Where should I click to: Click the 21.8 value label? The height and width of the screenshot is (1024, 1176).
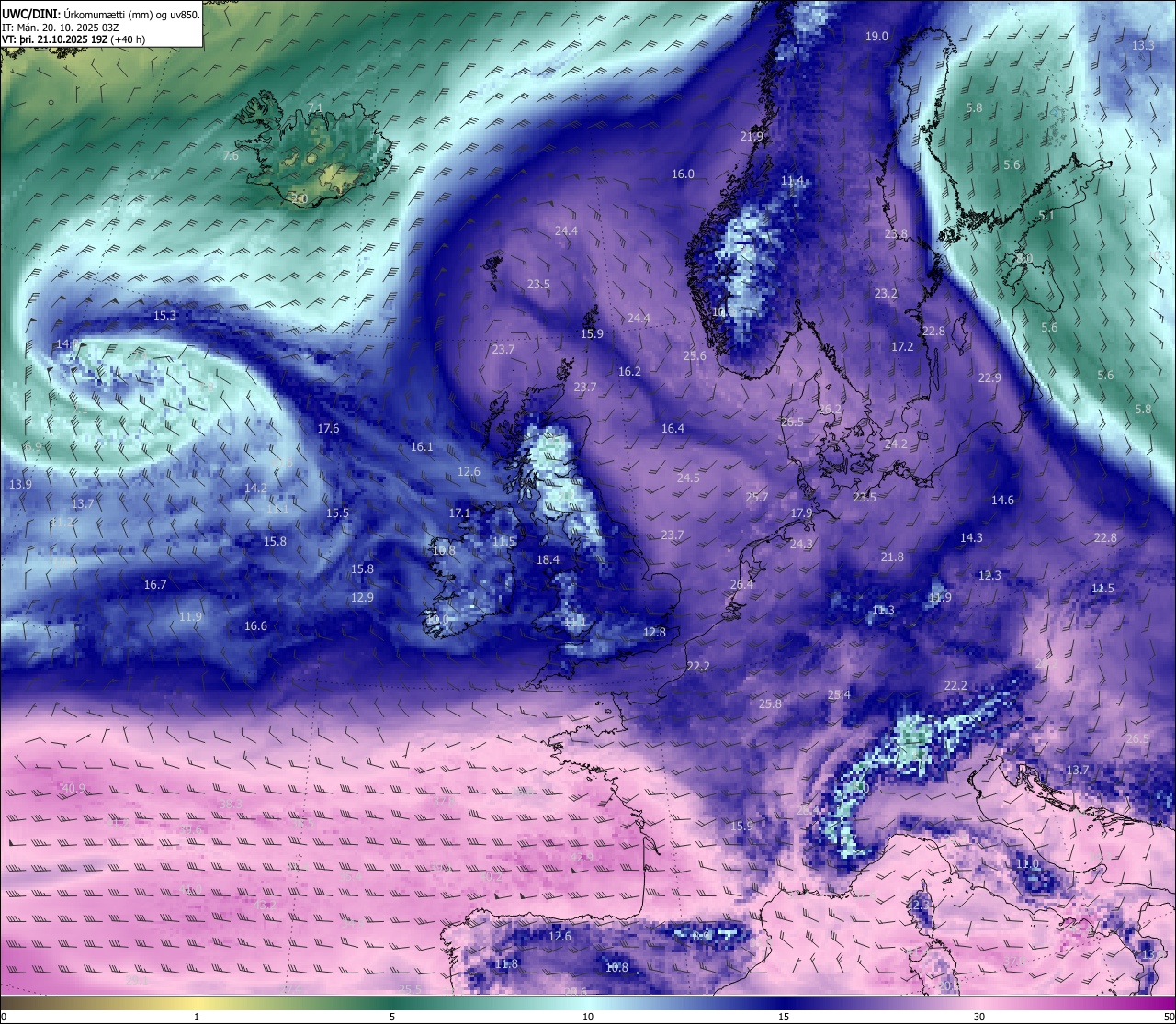click(x=892, y=557)
